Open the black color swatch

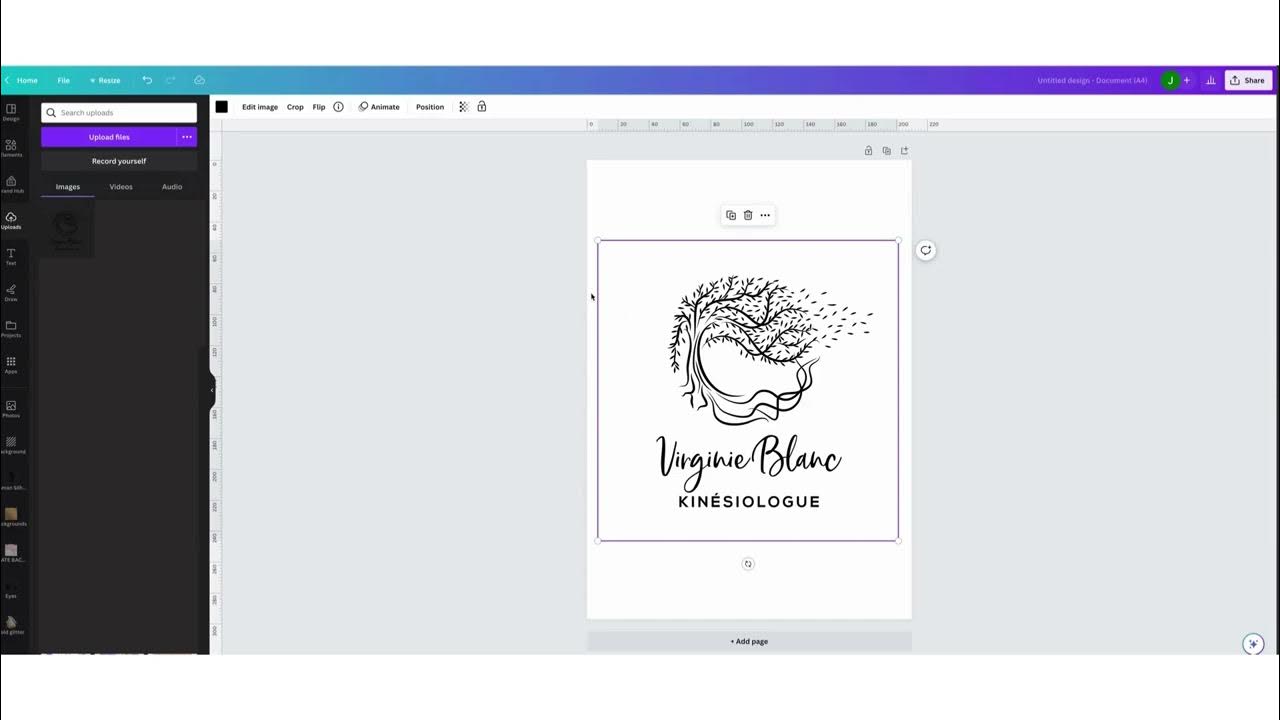[221, 107]
